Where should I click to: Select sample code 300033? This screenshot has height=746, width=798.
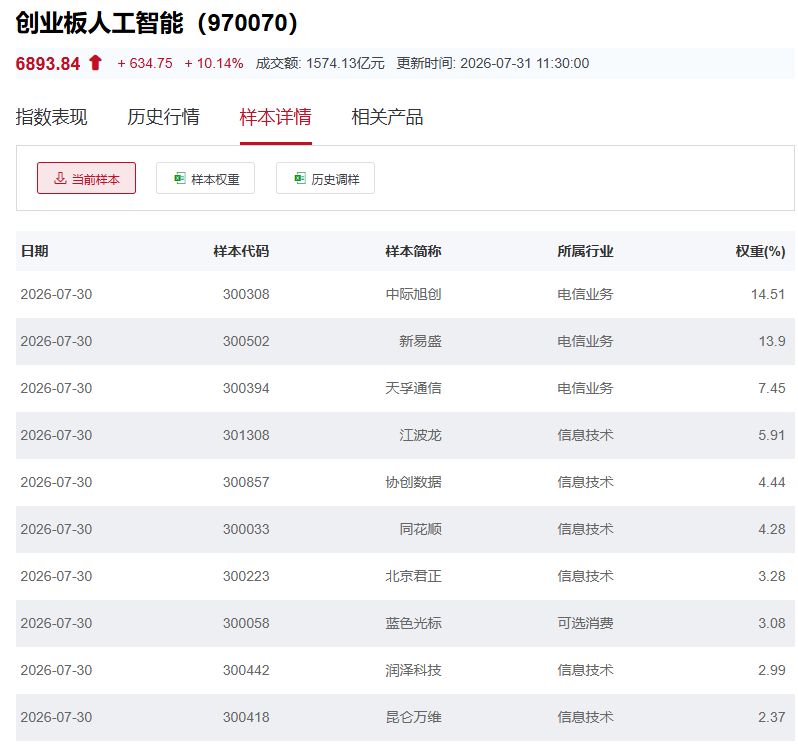pyautogui.click(x=246, y=529)
